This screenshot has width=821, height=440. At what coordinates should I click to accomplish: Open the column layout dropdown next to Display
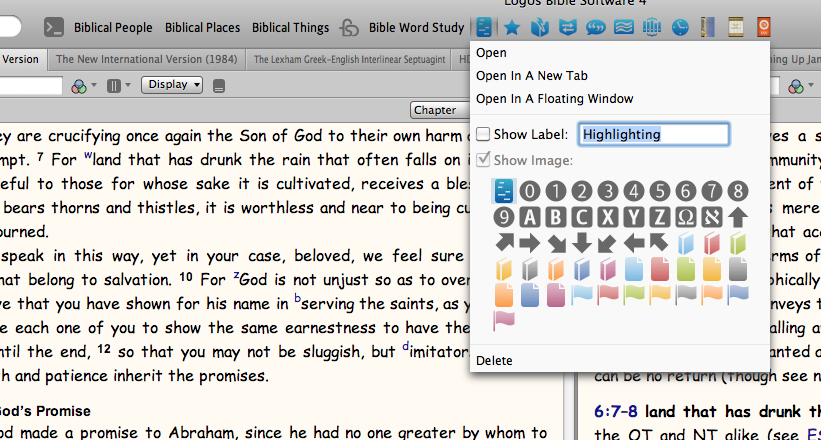pos(118,86)
